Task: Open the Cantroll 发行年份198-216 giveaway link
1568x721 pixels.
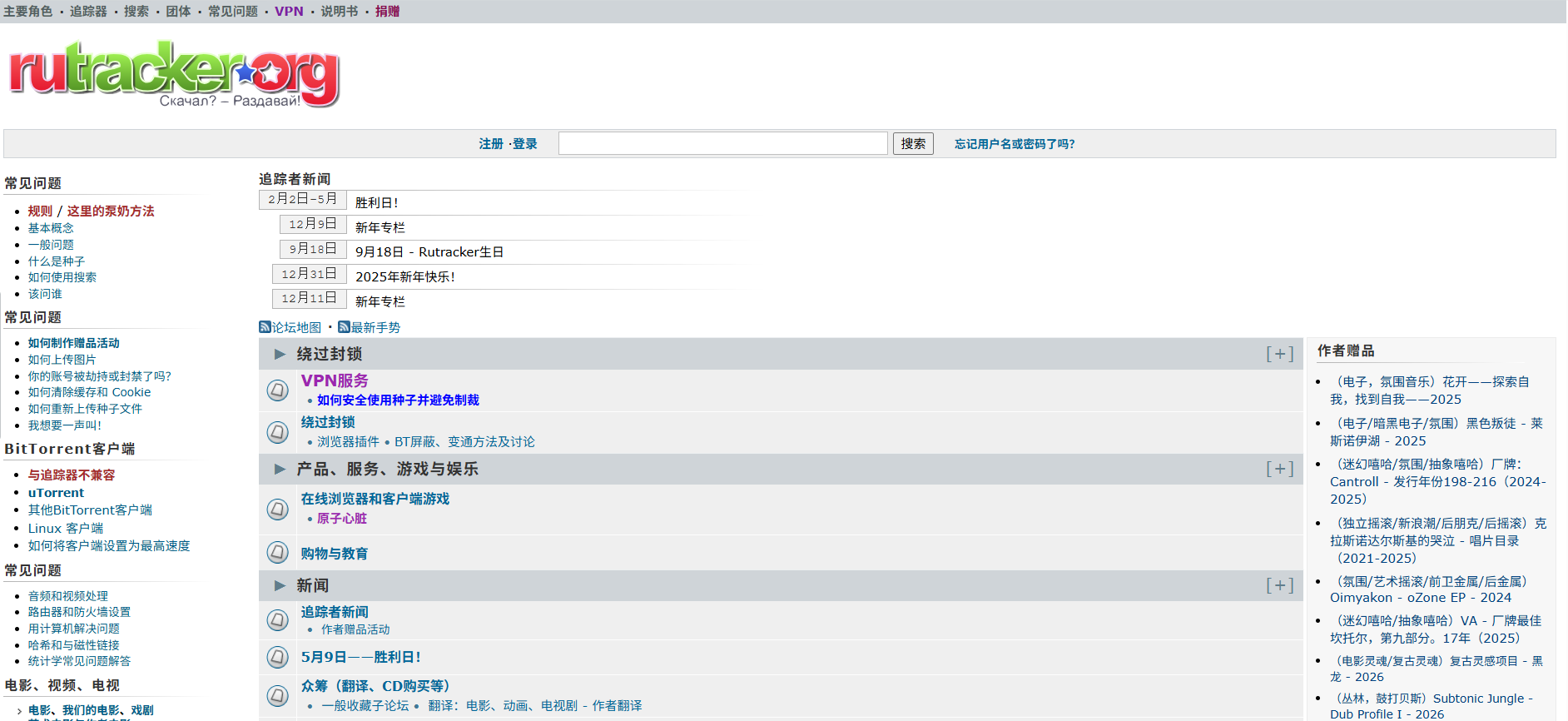Action: (x=1438, y=481)
